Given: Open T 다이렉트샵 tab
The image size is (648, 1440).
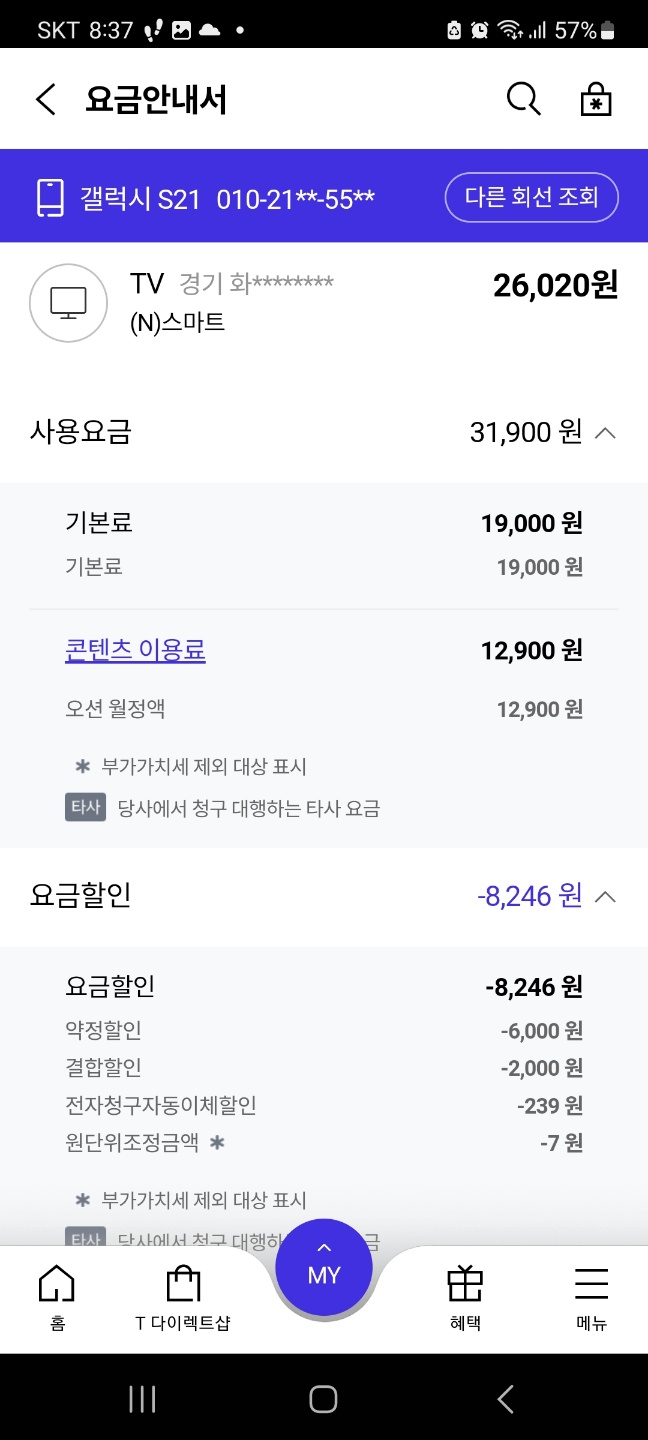Looking at the screenshot, I should 183,1296.
